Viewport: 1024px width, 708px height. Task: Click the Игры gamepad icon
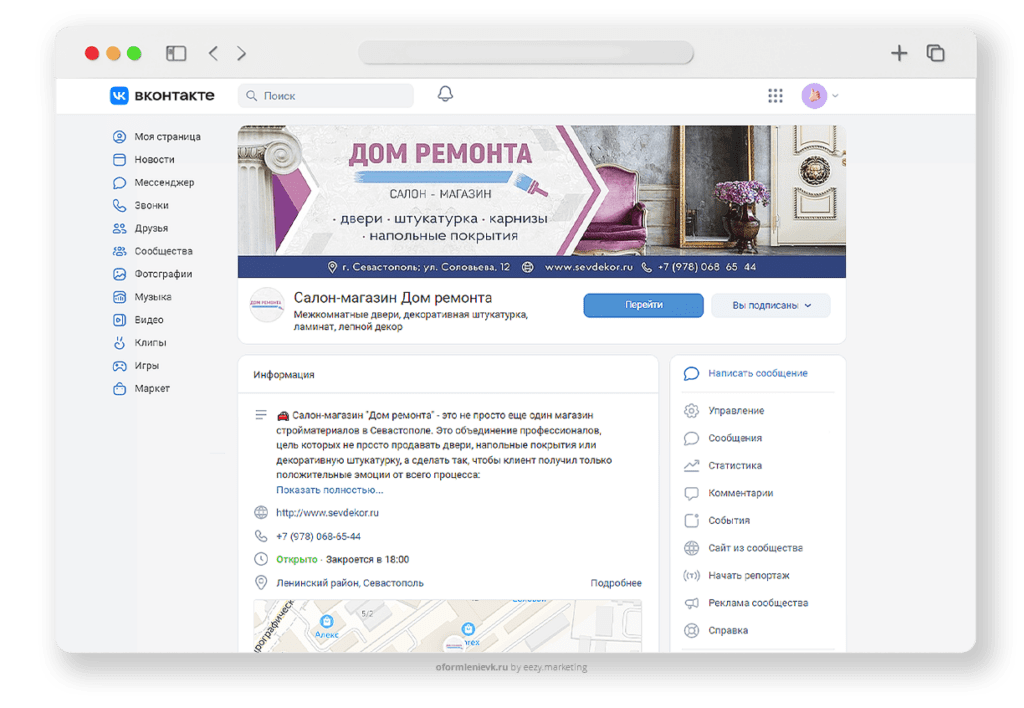(x=120, y=366)
